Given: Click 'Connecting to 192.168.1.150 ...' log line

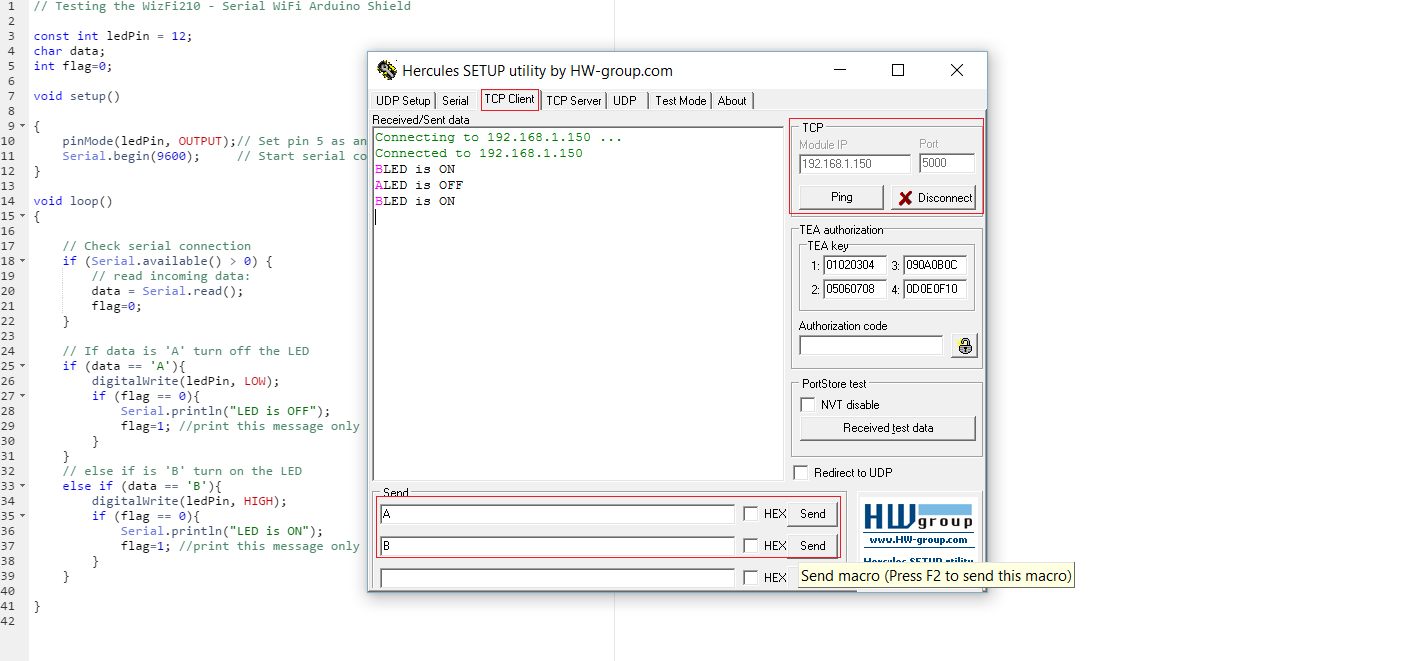Looking at the screenshot, I should pos(499,137).
